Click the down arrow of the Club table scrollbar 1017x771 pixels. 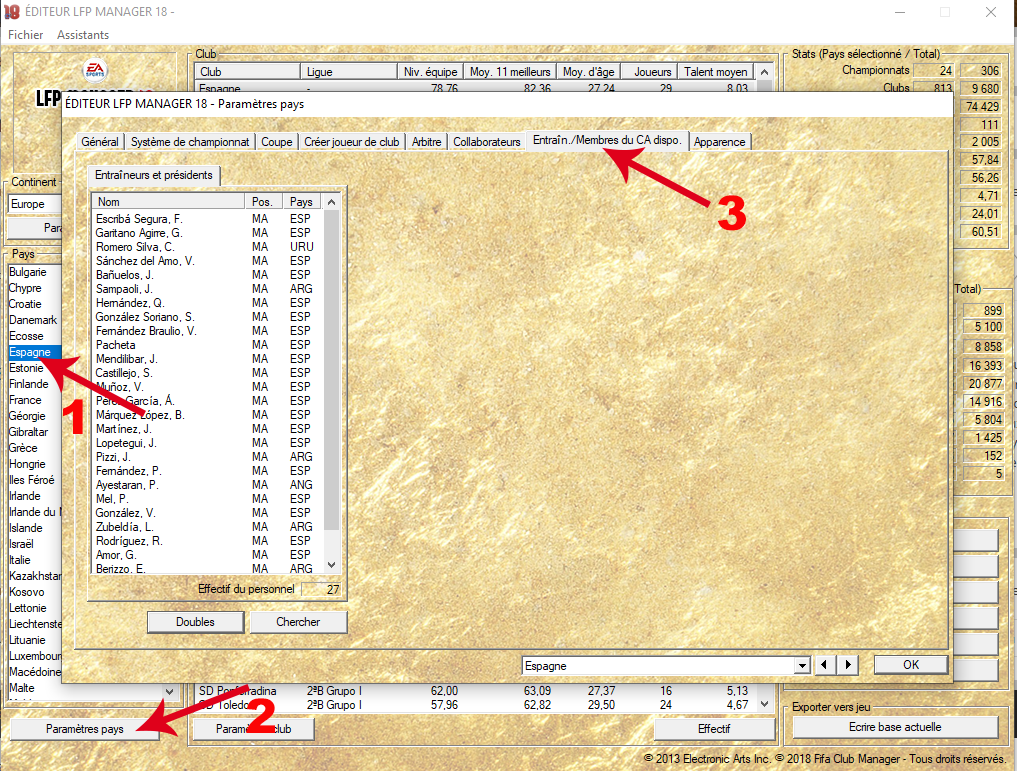764,704
